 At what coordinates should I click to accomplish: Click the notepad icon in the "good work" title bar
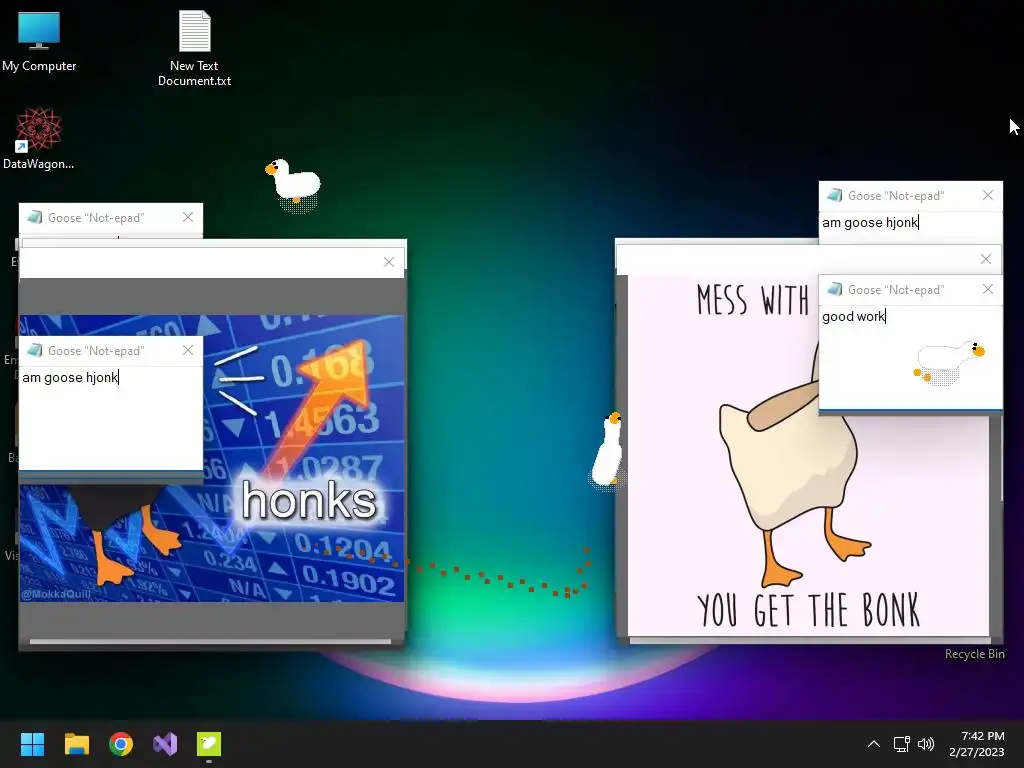pyautogui.click(x=835, y=289)
